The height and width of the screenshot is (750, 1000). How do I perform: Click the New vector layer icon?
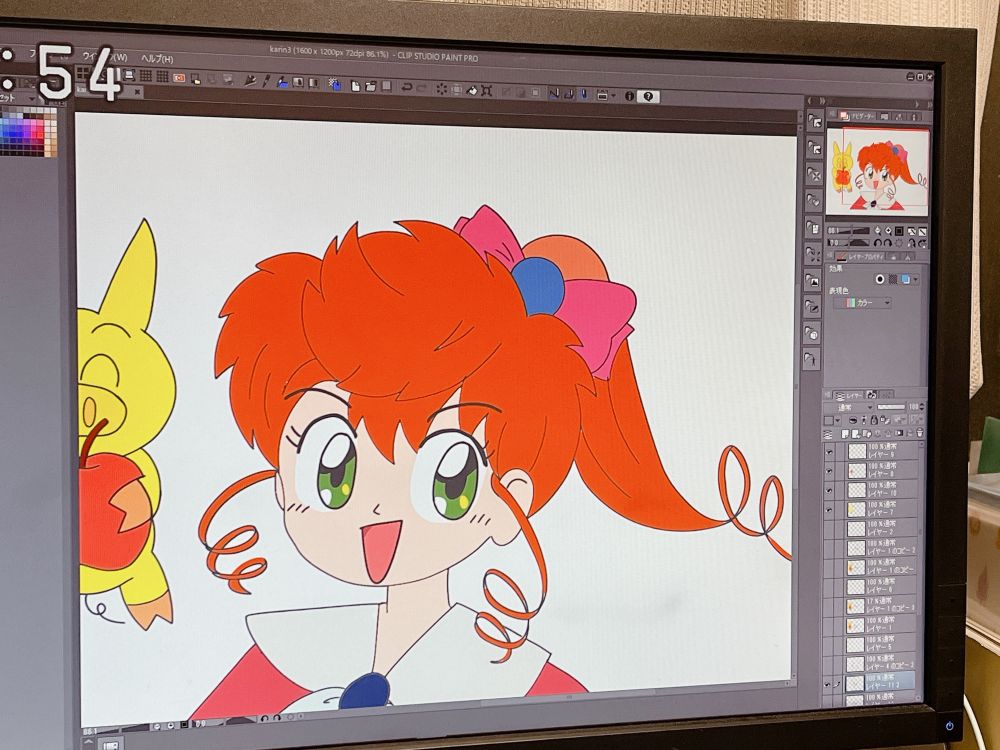tap(855, 434)
